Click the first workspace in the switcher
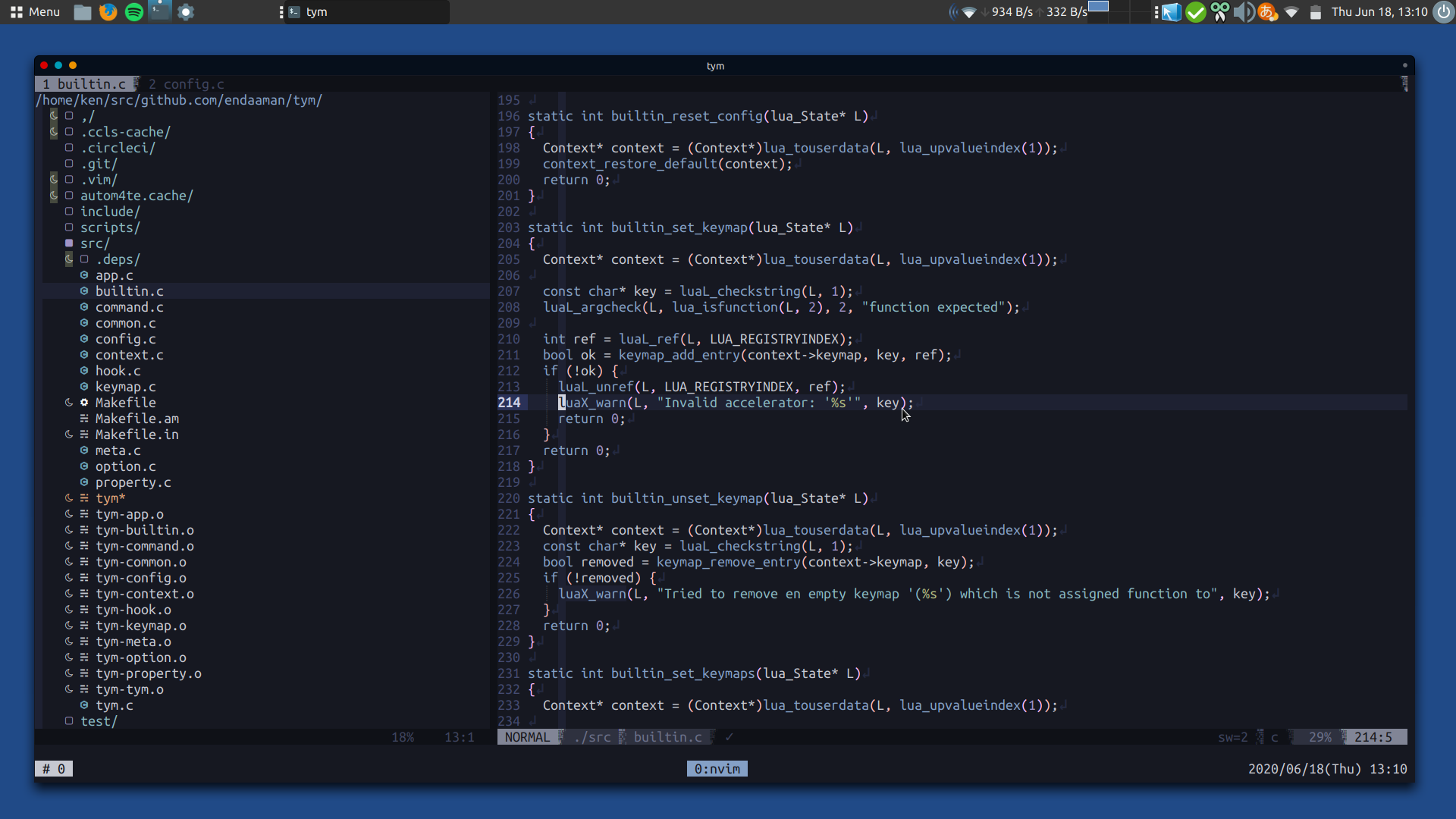The image size is (1456, 819). [1098, 7]
